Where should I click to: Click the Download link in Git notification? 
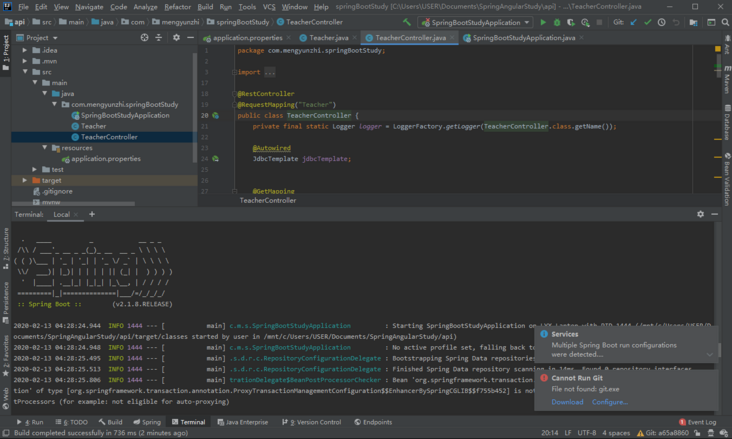point(567,402)
